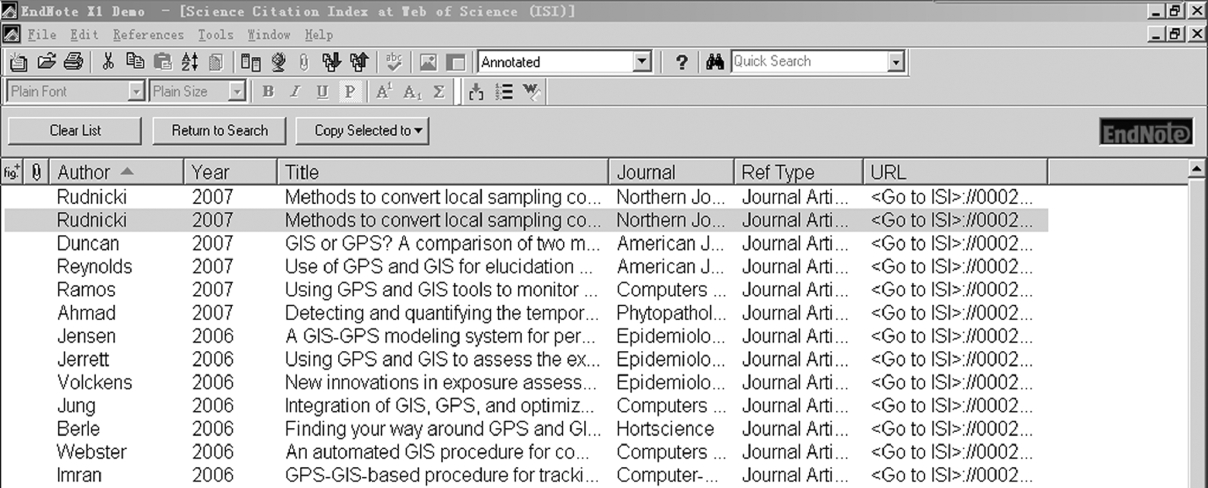Sort by the Title column header
1208x488 pixels.
click(441, 172)
